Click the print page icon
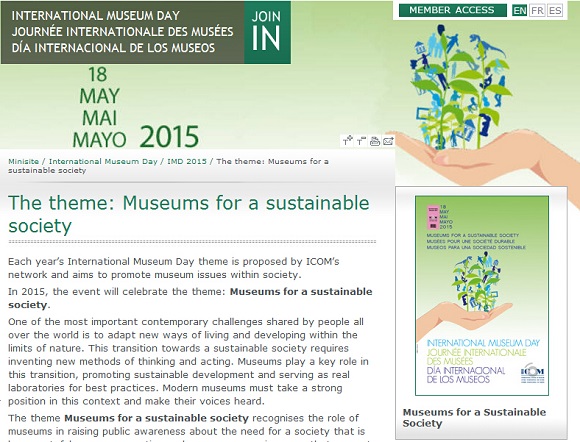The image size is (580, 442). pyautogui.click(x=375, y=141)
